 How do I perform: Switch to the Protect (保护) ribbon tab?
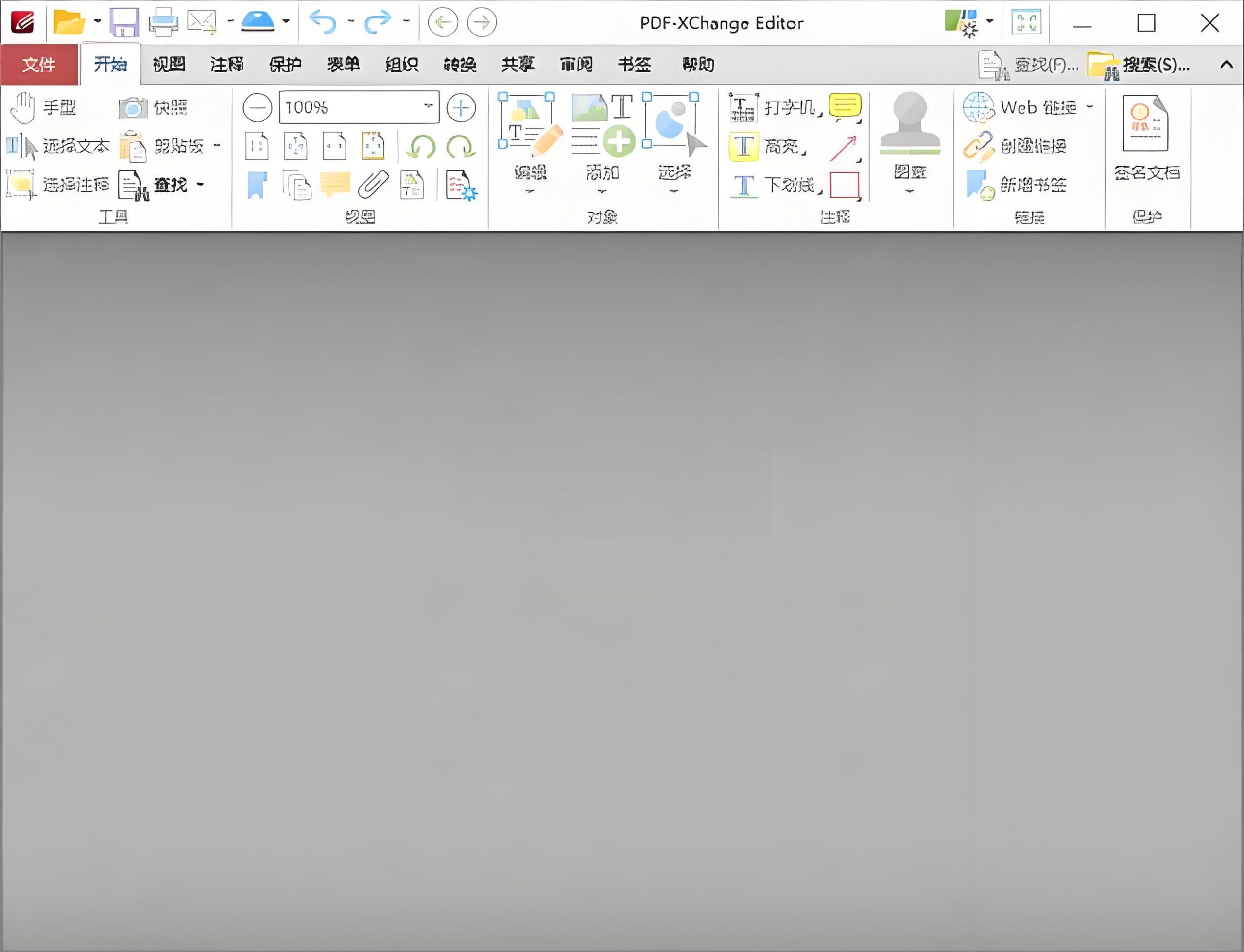(x=285, y=65)
